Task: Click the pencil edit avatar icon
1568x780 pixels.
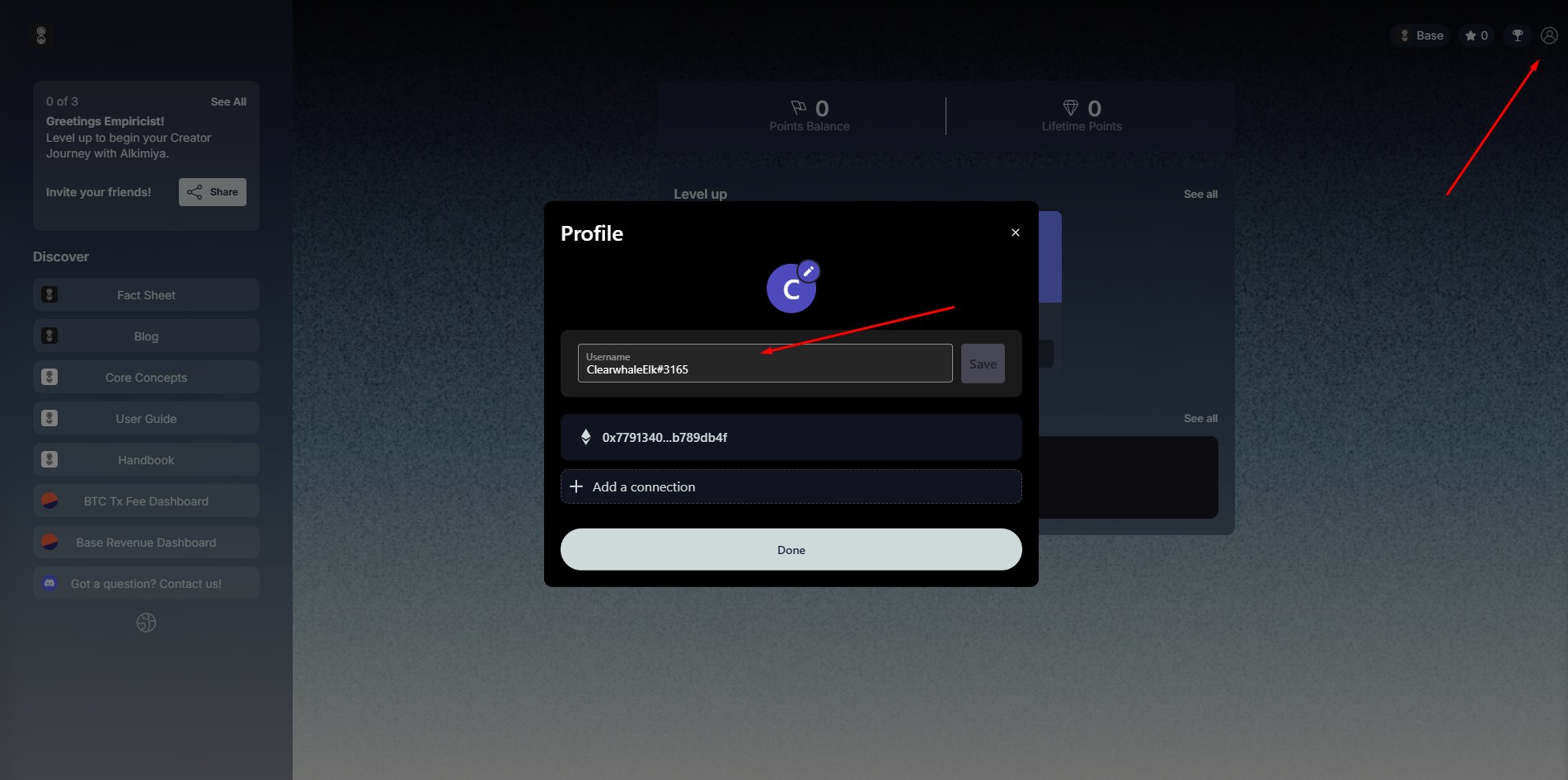Action: point(809,271)
